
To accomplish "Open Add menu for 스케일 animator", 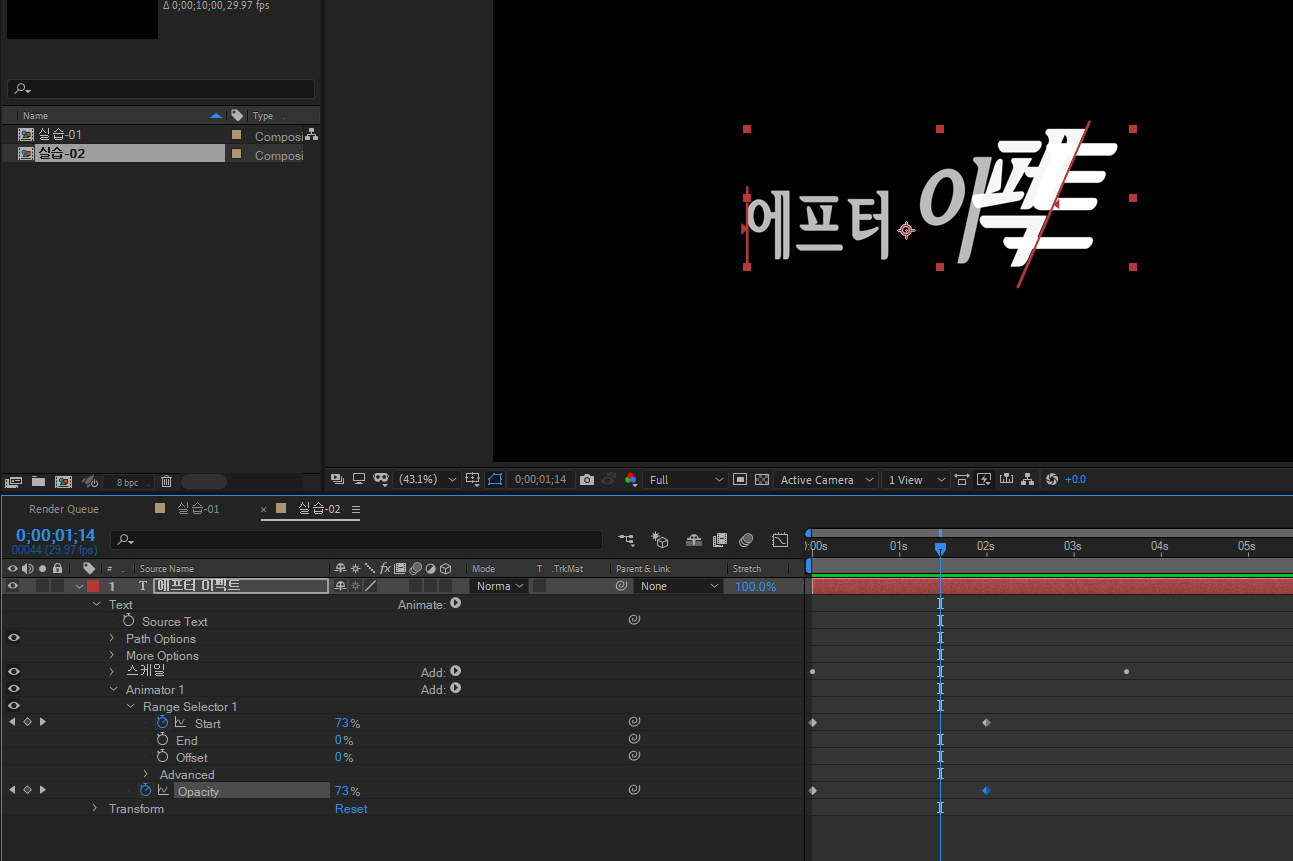I will coord(455,671).
